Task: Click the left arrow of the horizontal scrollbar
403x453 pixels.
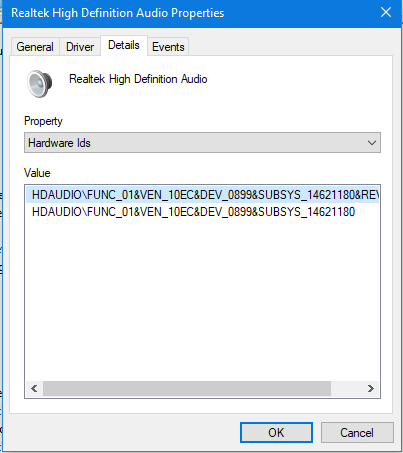Action: 34,389
